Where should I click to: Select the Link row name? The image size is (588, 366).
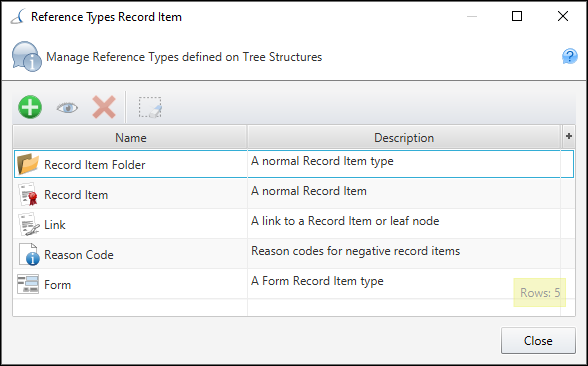pyautogui.click(x=55, y=225)
